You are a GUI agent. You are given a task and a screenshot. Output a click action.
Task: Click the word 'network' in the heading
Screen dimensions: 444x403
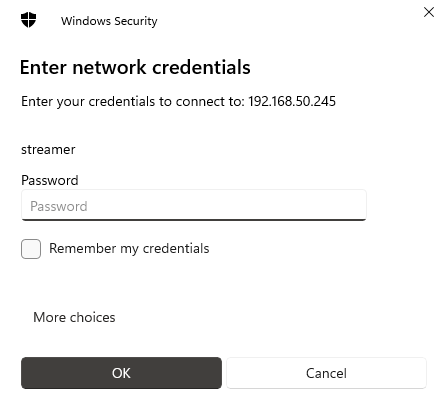pos(109,68)
